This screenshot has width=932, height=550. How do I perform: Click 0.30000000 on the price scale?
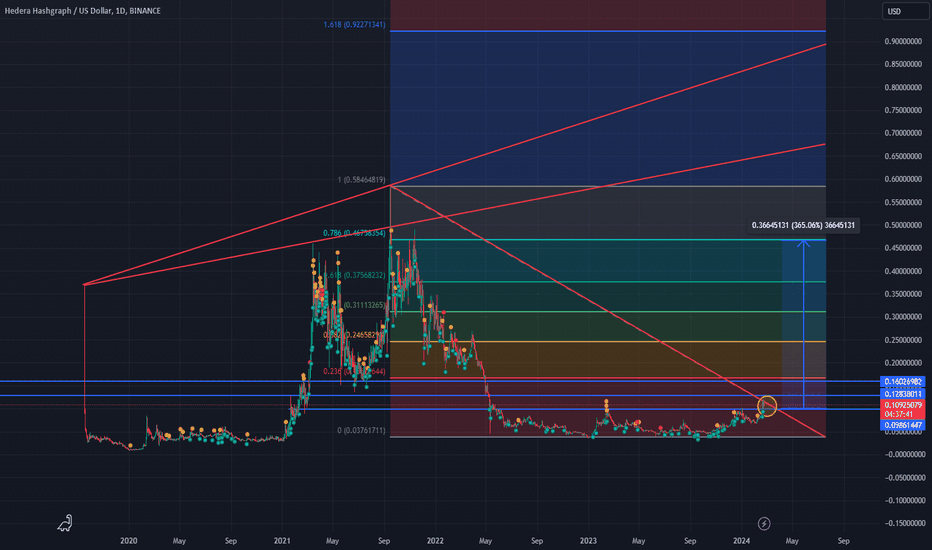[x=903, y=317]
